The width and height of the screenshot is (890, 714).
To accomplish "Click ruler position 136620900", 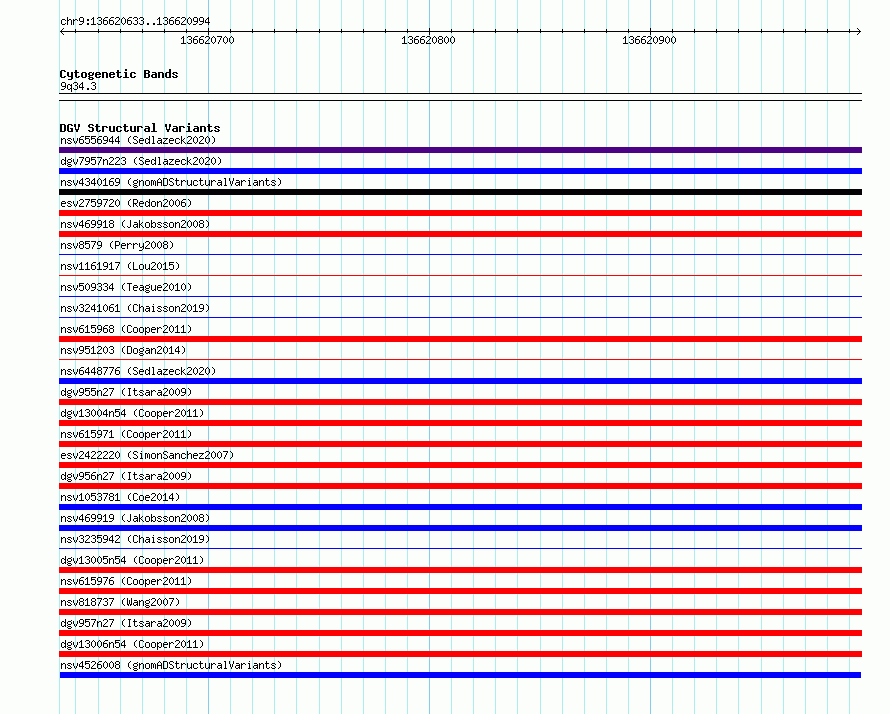I will (649, 40).
